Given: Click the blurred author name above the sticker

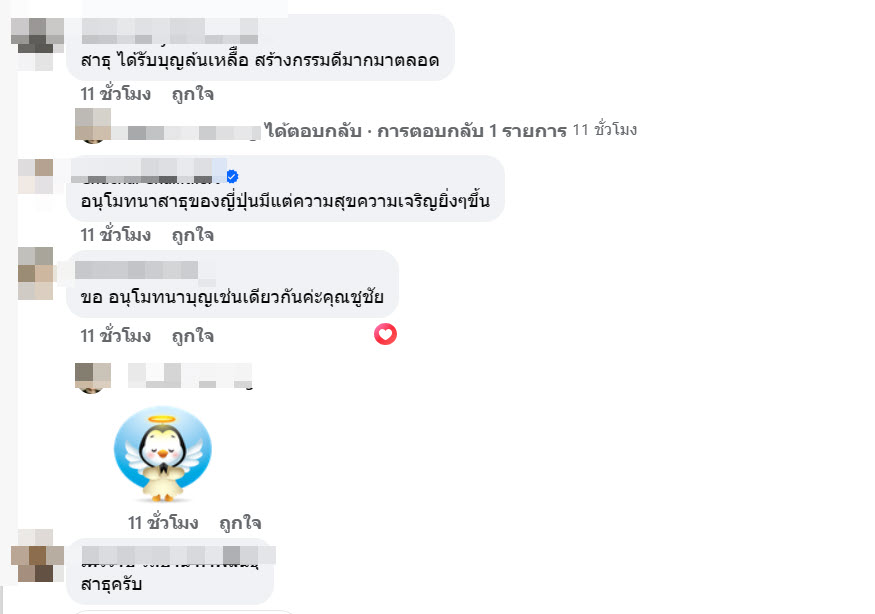Looking at the screenshot, I should click(x=190, y=376).
